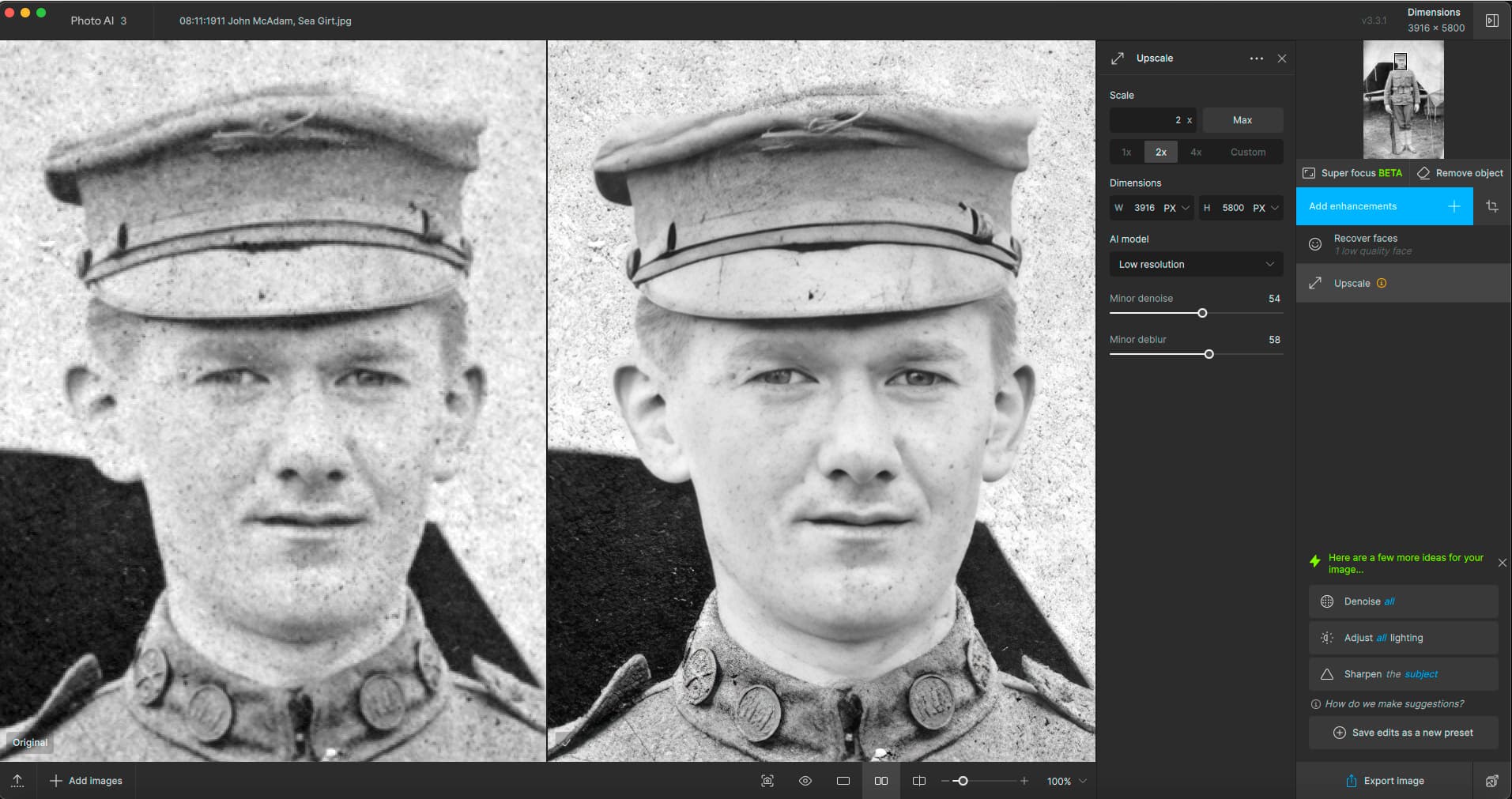
Task: Switch to split slider comparison view
Action: [918, 781]
